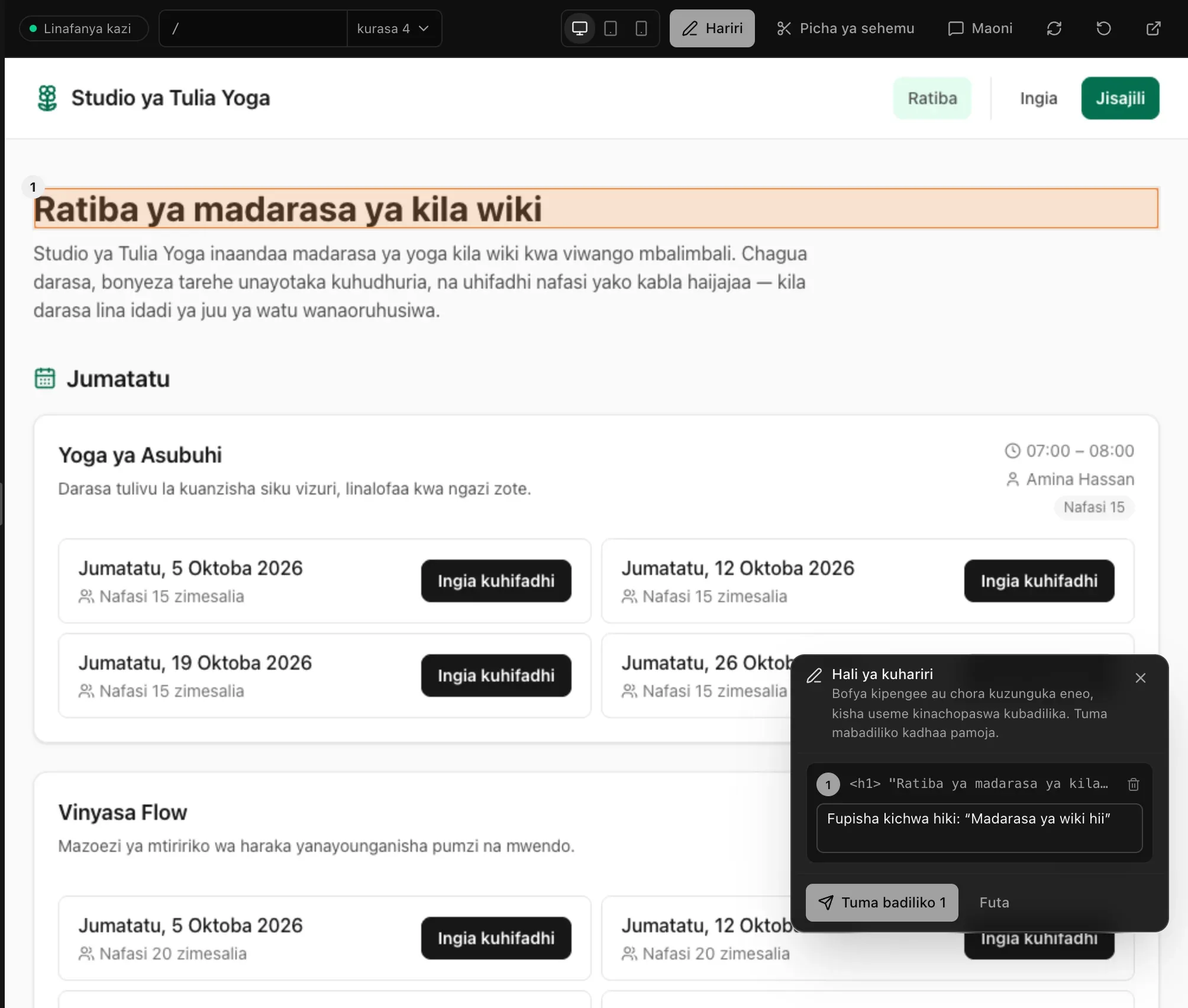1188x1008 pixels.
Task: Click the pencil icon in Hali ya kuhariri
Action: tap(815, 675)
